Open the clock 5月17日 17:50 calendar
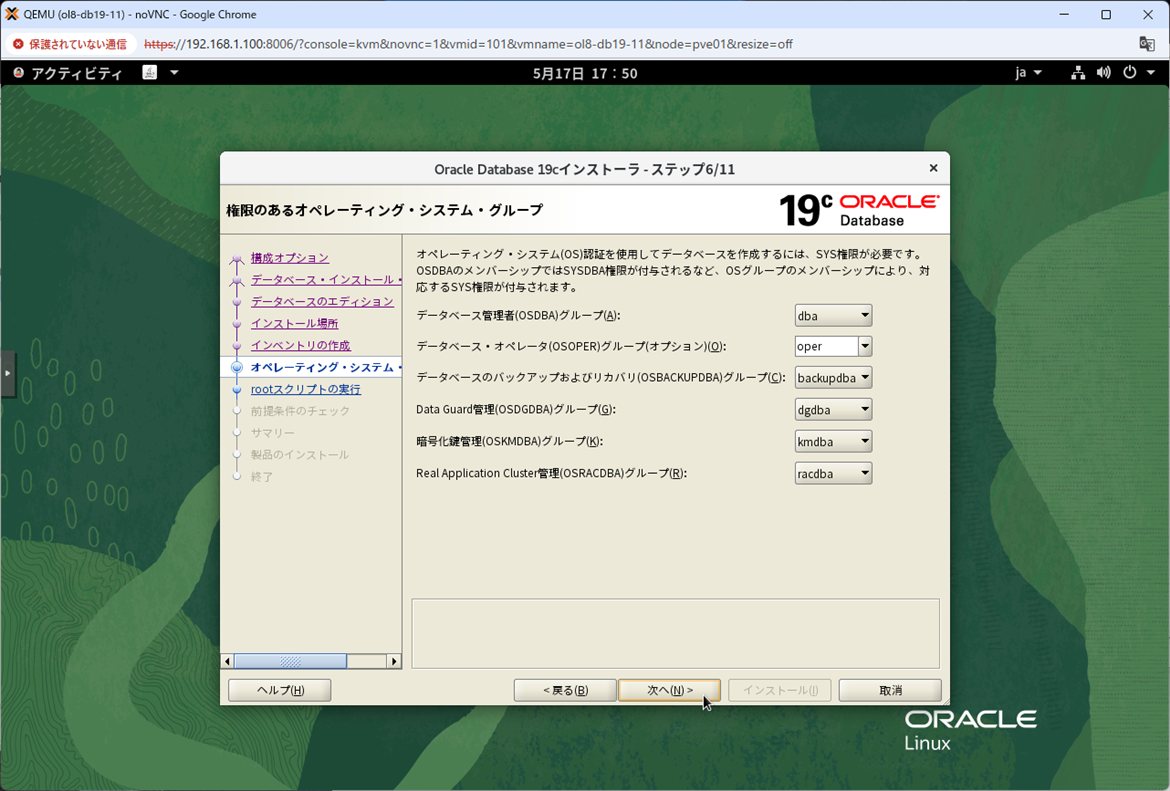The height and width of the screenshot is (791, 1170). 585,73
